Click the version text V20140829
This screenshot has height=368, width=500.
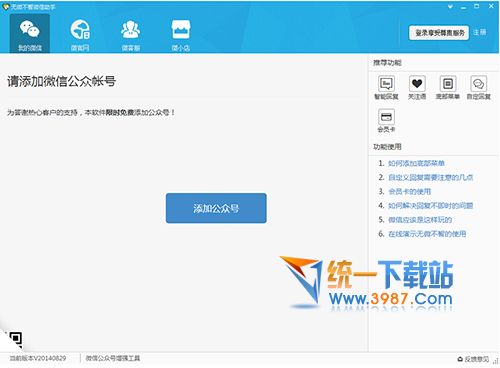click(x=37, y=358)
